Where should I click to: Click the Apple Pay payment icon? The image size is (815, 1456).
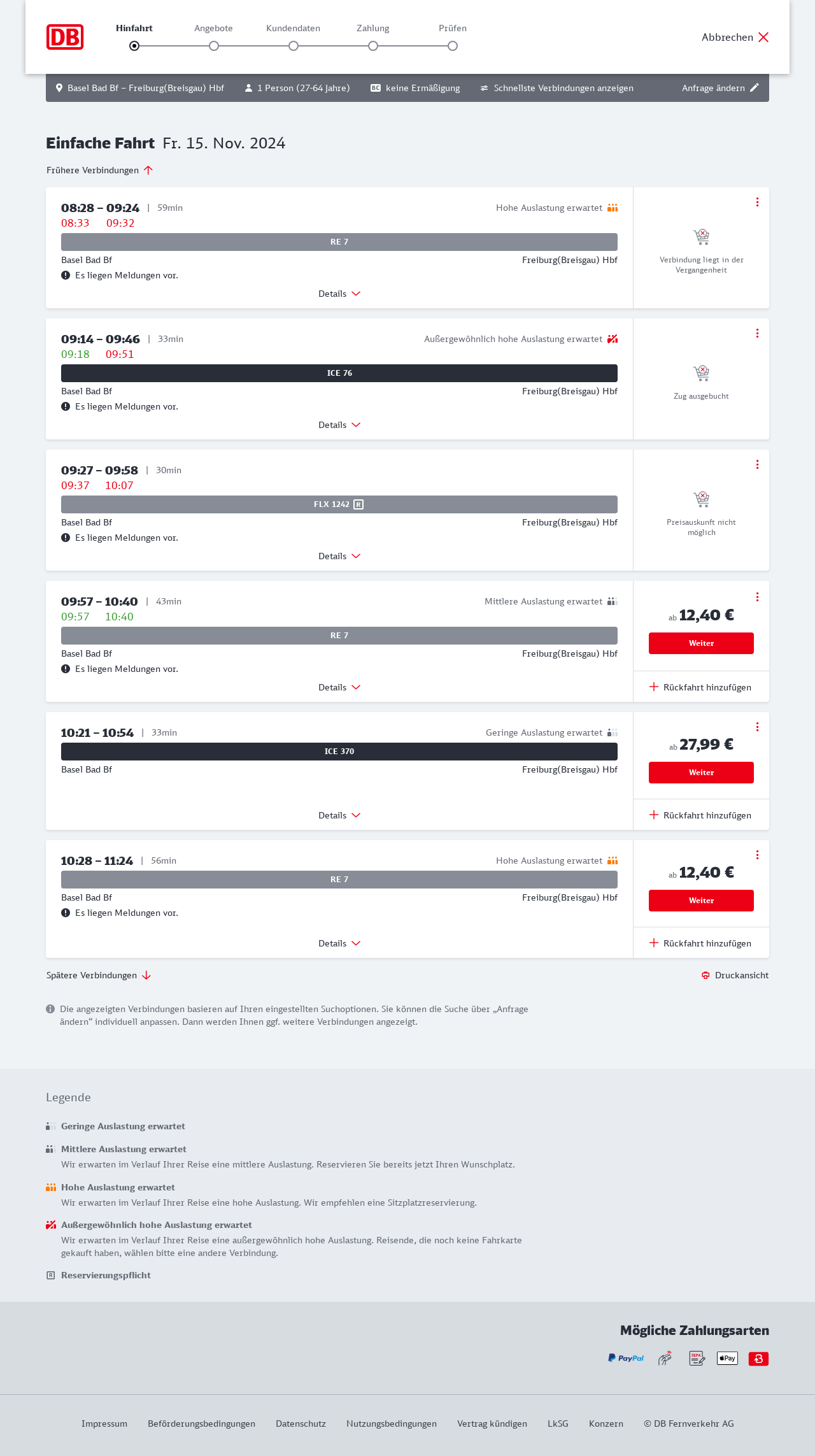(x=727, y=1359)
